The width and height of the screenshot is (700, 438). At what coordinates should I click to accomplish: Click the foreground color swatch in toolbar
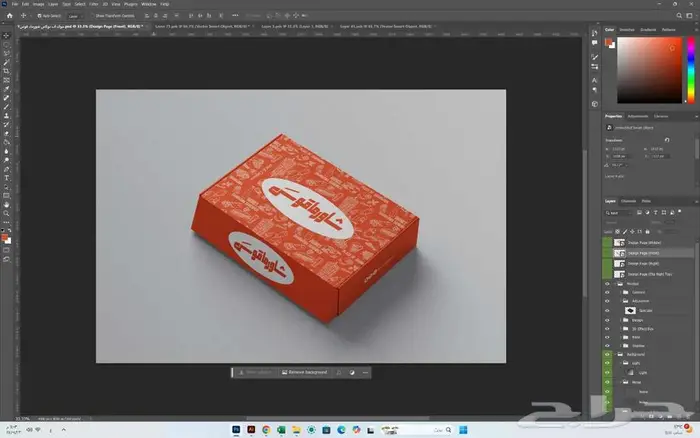4,238
